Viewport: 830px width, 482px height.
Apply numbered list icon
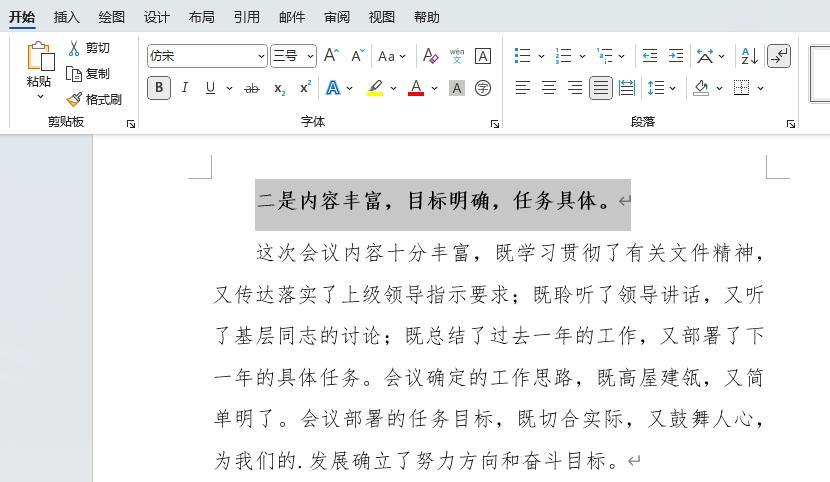click(x=563, y=56)
